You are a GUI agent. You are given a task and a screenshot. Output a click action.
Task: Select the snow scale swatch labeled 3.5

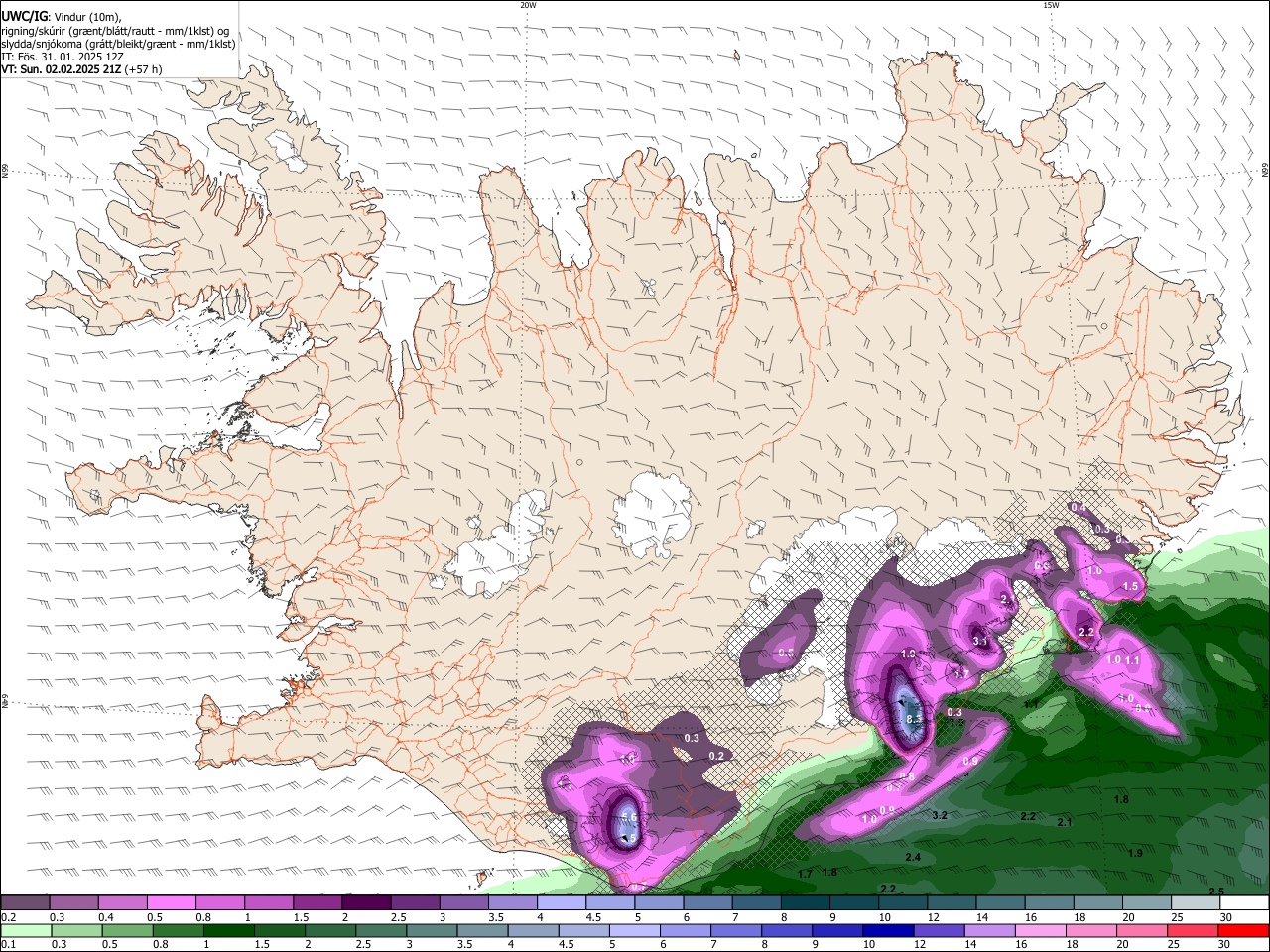coord(512,903)
